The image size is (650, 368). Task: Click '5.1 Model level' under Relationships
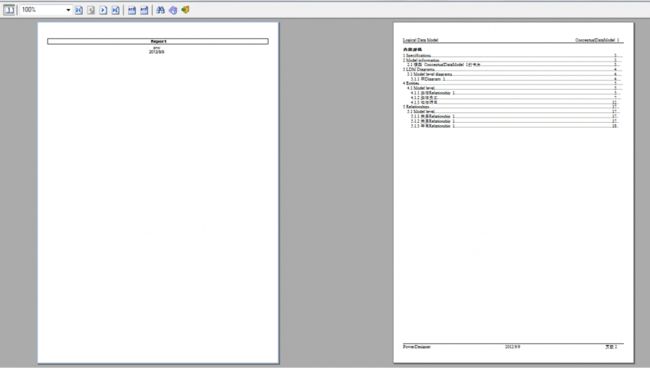pos(421,111)
